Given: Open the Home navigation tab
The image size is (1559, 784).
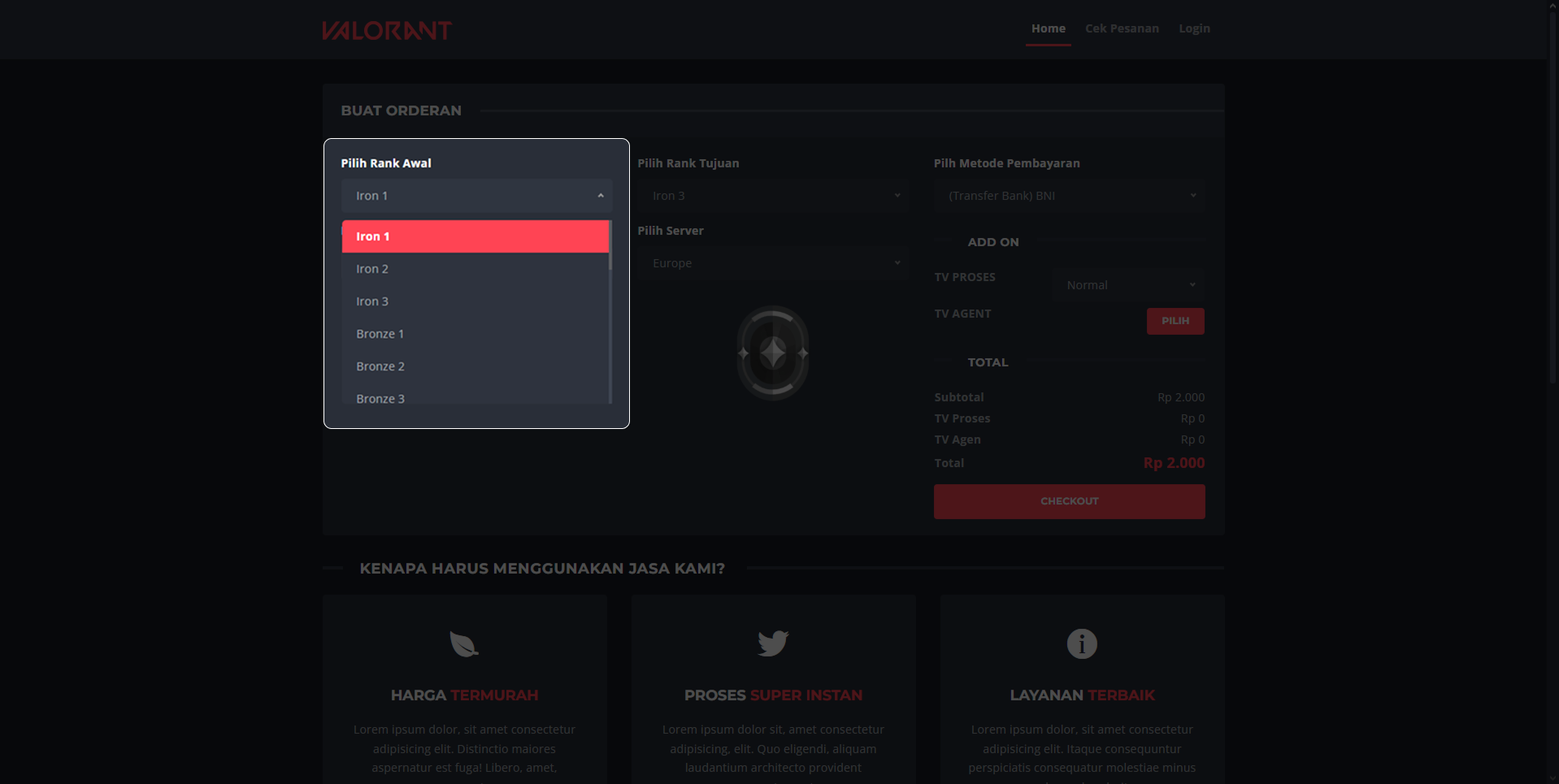Looking at the screenshot, I should click(x=1048, y=28).
